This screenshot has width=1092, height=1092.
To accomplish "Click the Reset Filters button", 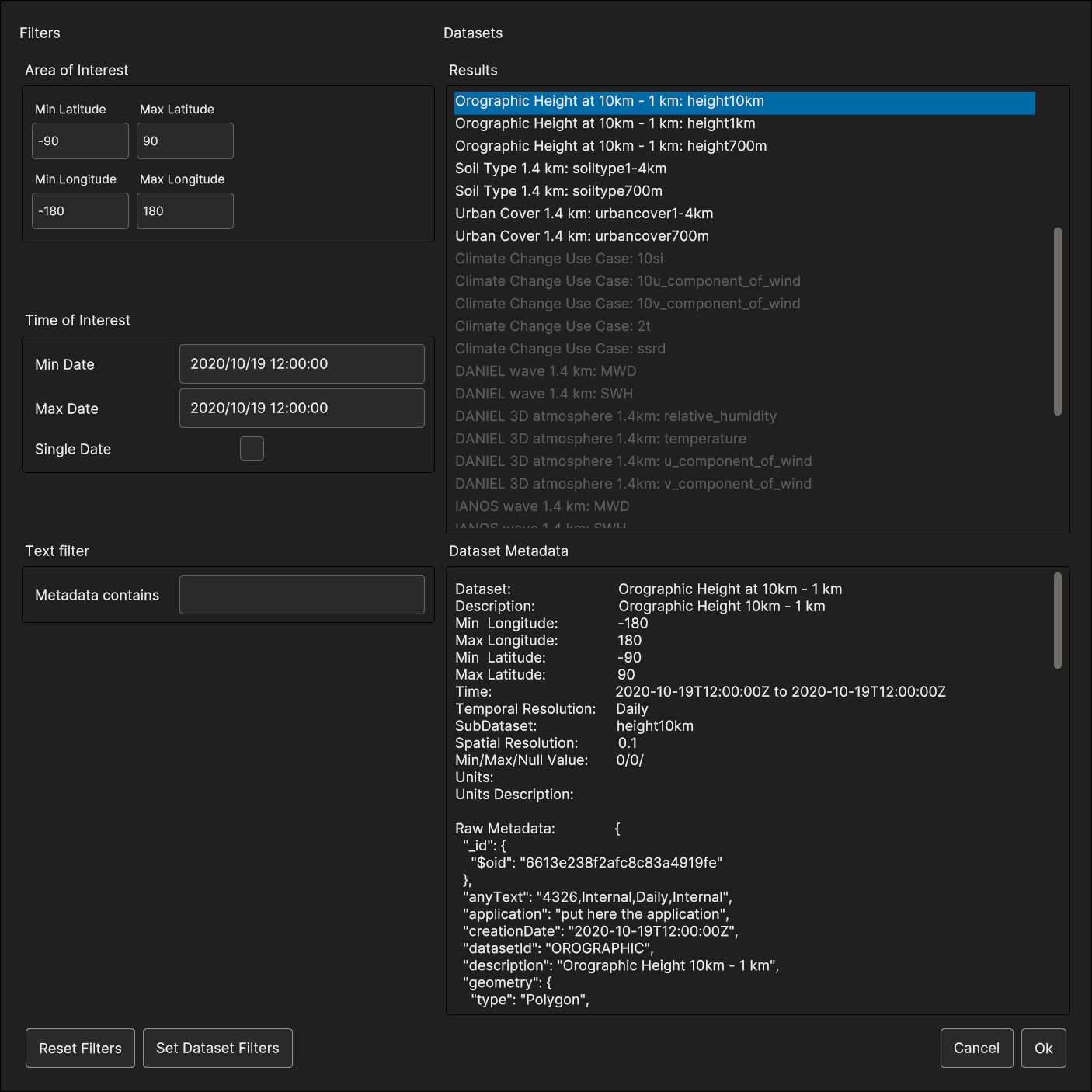I will pyautogui.click(x=80, y=1048).
